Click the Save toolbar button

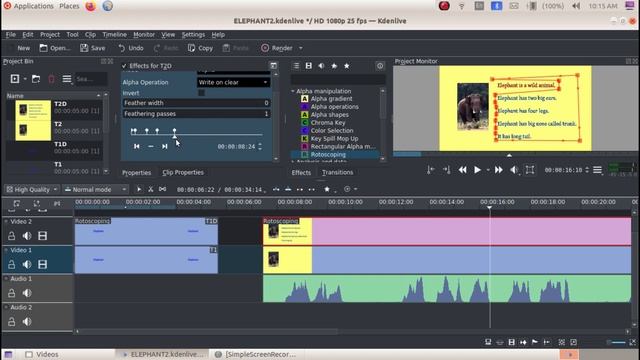[x=93, y=48]
